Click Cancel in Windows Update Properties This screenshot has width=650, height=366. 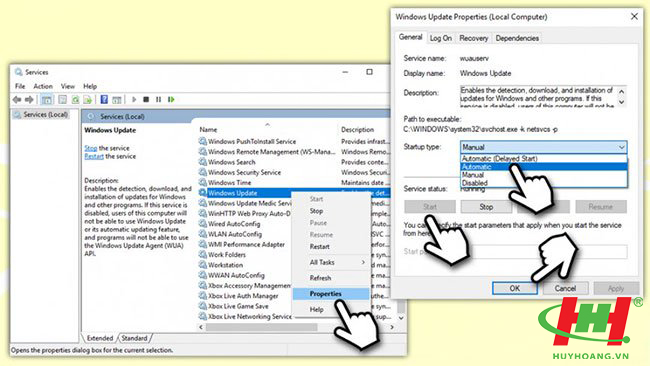pos(565,288)
